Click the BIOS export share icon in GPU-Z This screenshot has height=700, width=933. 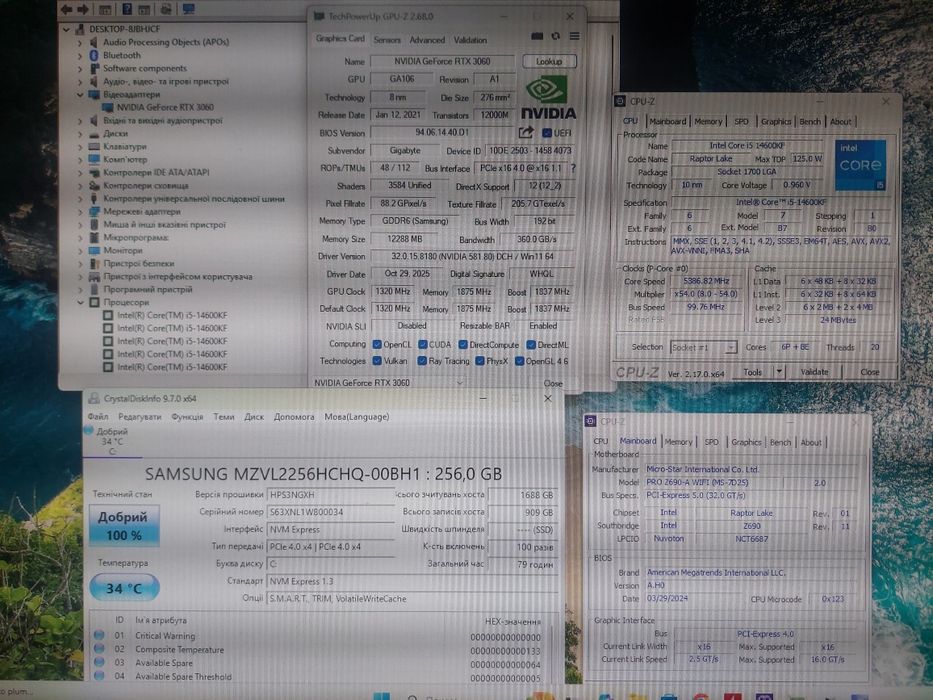[x=526, y=132]
